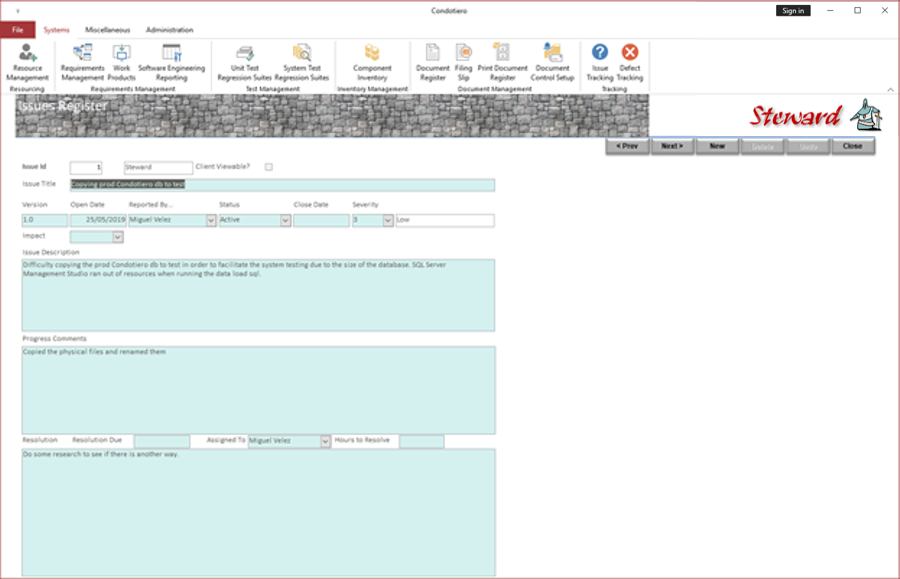Open the Work Products icon
This screenshot has height=579, width=900.
(121, 62)
